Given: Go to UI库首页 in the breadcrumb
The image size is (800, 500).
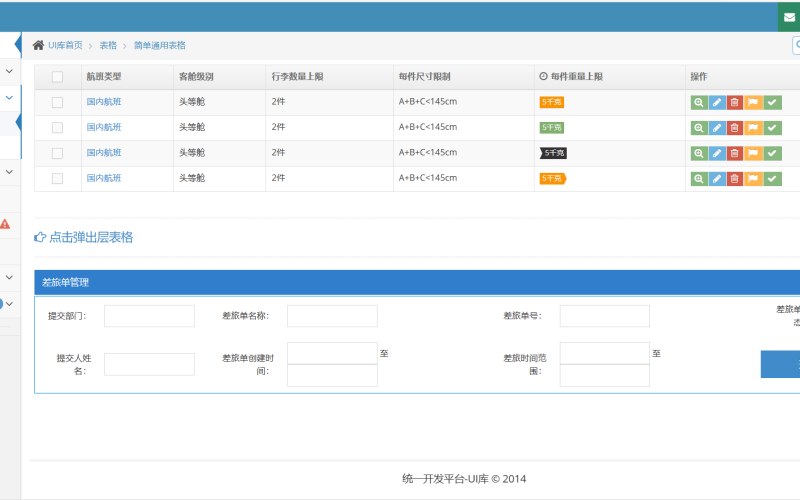Looking at the screenshot, I should click(65, 45).
